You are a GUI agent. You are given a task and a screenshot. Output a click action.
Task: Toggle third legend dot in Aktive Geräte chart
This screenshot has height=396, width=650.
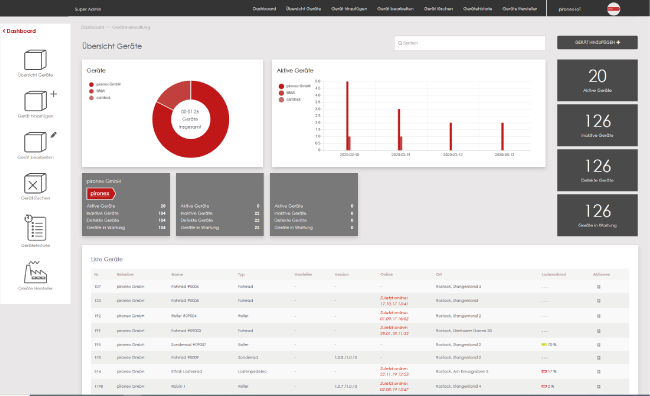[281, 100]
